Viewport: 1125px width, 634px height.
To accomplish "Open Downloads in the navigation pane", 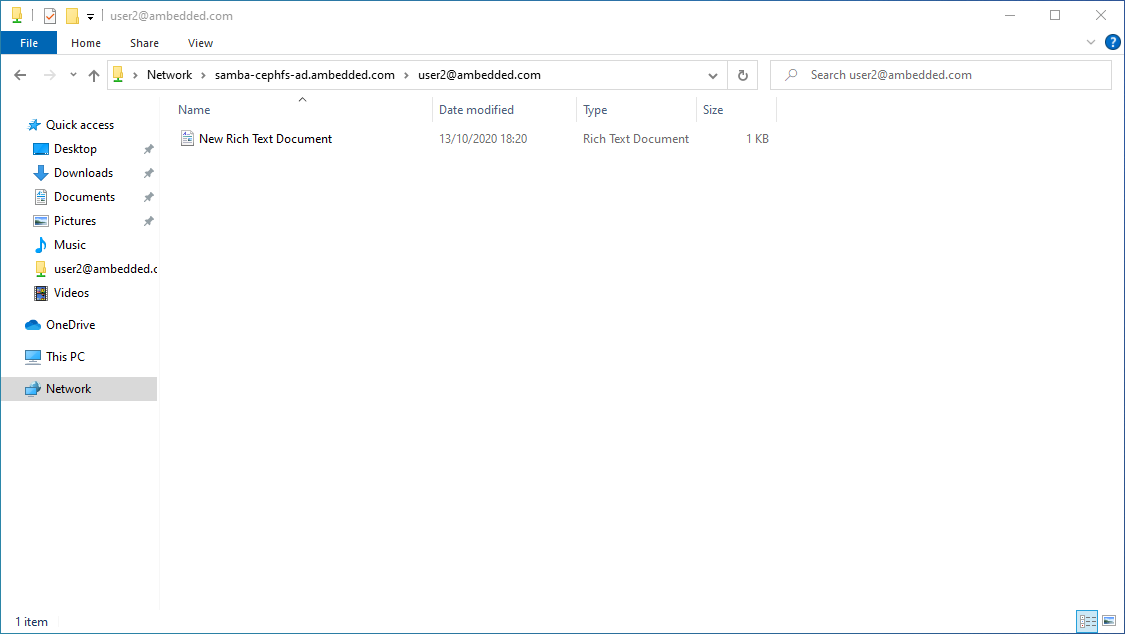I will 83,173.
